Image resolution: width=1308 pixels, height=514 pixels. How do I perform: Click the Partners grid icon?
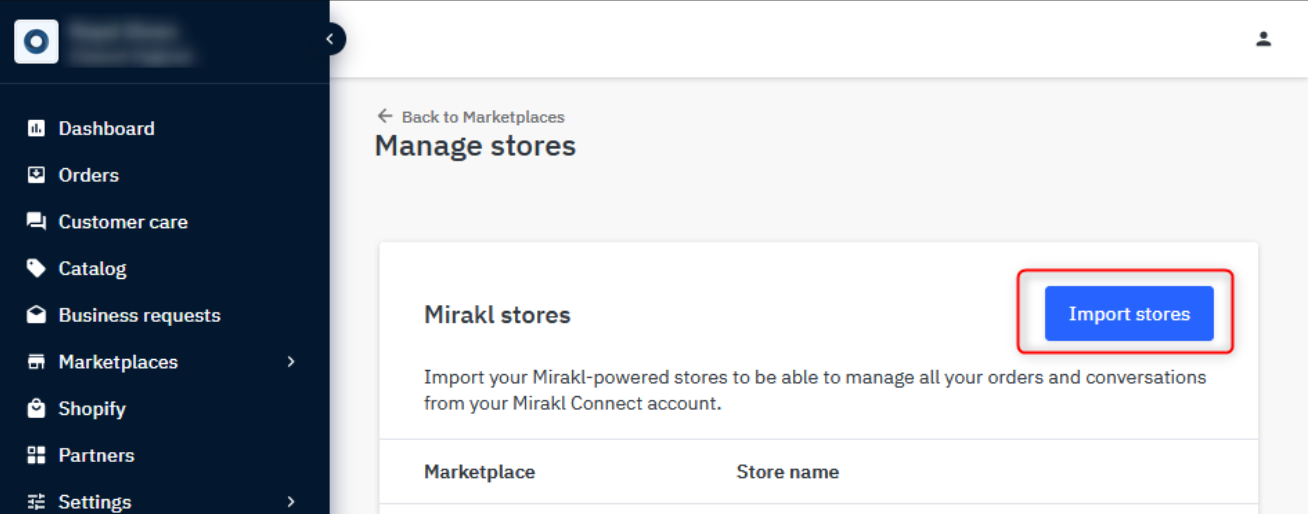[36, 455]
